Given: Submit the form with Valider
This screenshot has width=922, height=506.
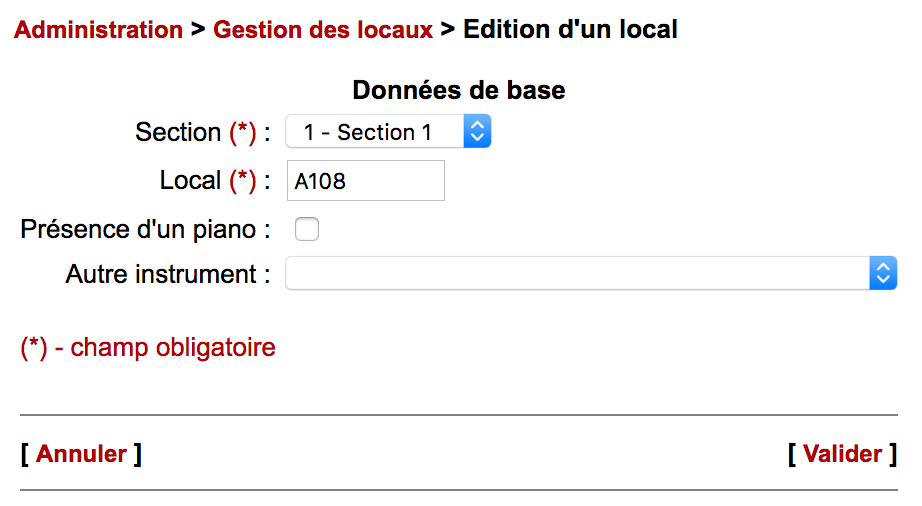Looking at the screenshot, I should click(842, 454).
